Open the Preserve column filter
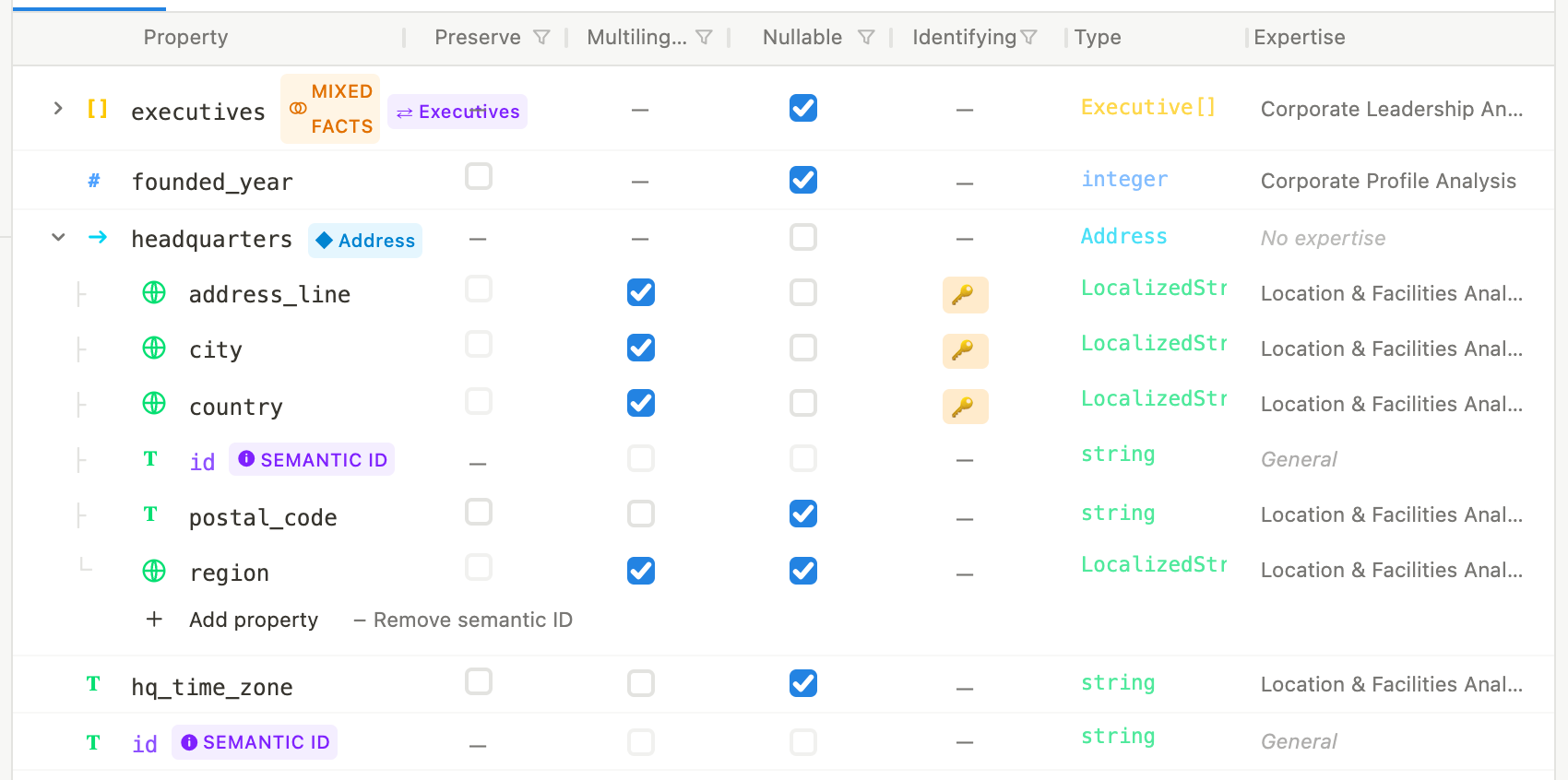This screenshot has height=780, width=1568. [x=542, y=37]
